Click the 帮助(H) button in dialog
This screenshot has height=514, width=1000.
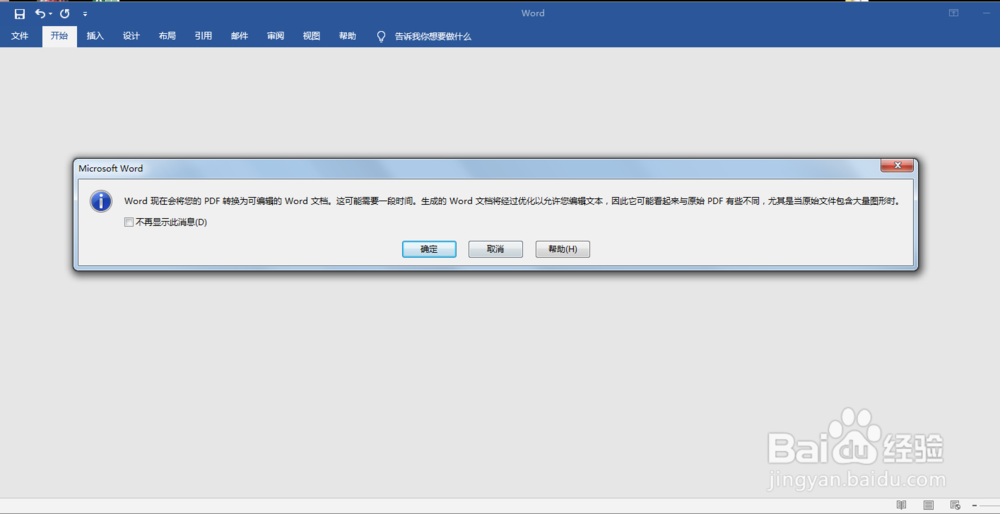tap(562, 249)
